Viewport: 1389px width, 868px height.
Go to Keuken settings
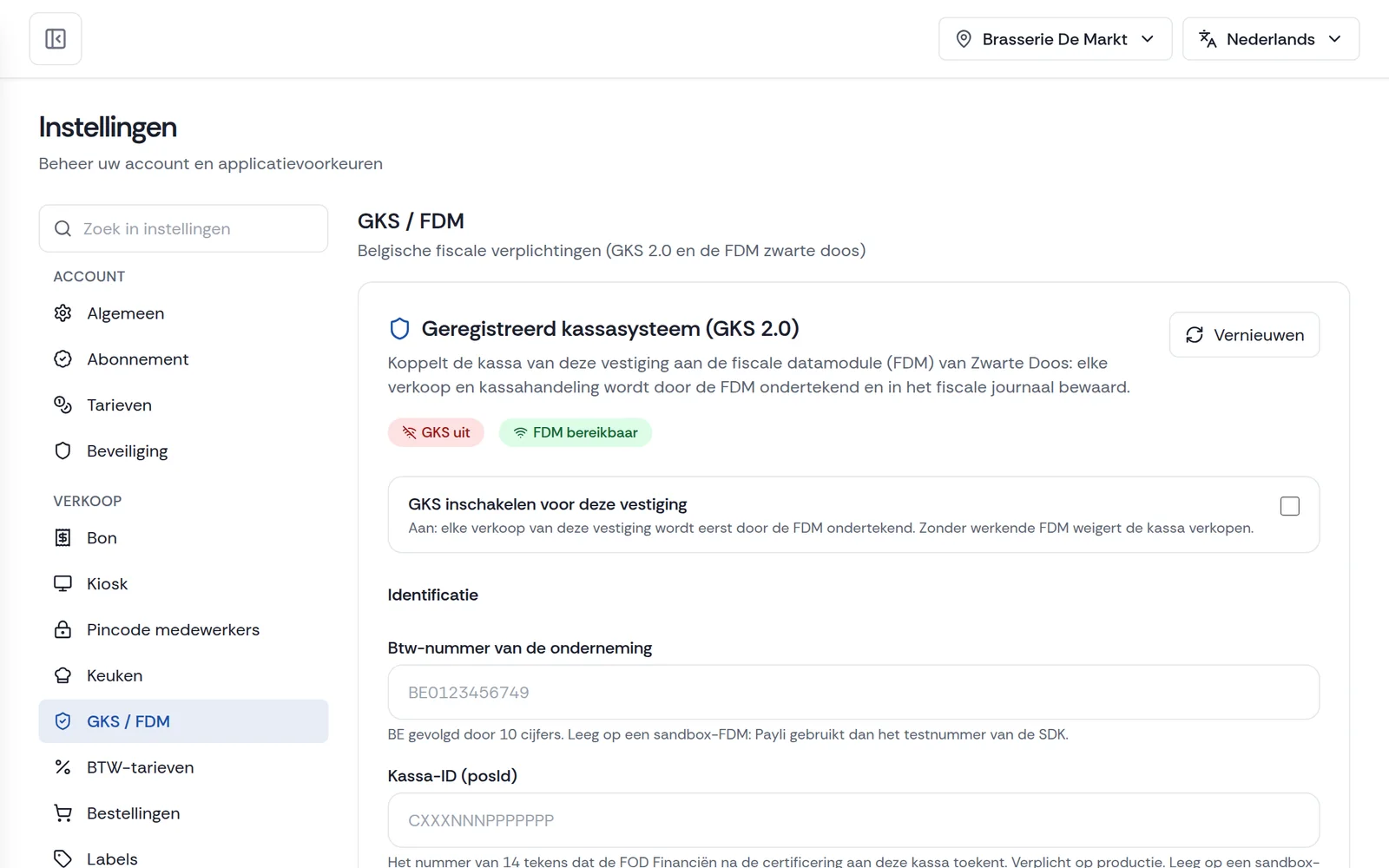[x=183, y=676]
